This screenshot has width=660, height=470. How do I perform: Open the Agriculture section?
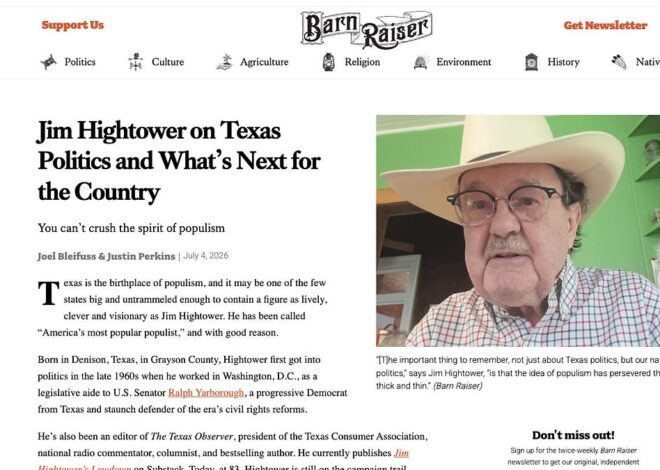pos(264,62)
